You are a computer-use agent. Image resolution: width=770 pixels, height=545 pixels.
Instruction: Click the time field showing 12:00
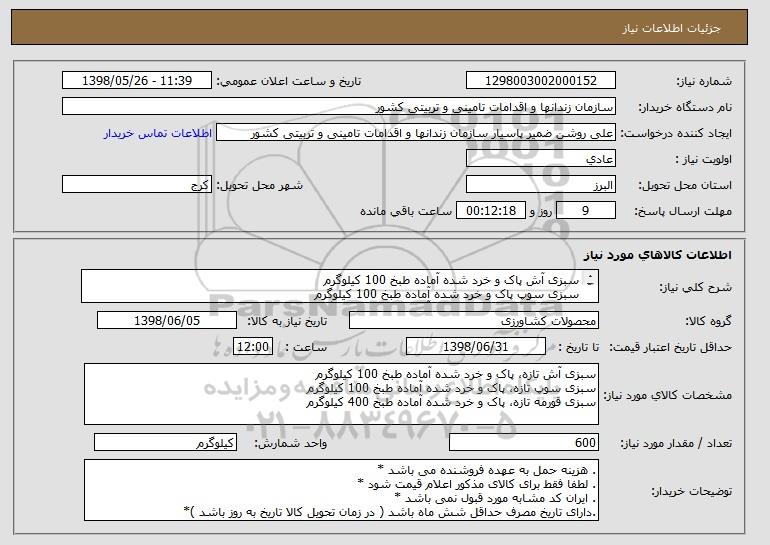(x=253, y=347)
